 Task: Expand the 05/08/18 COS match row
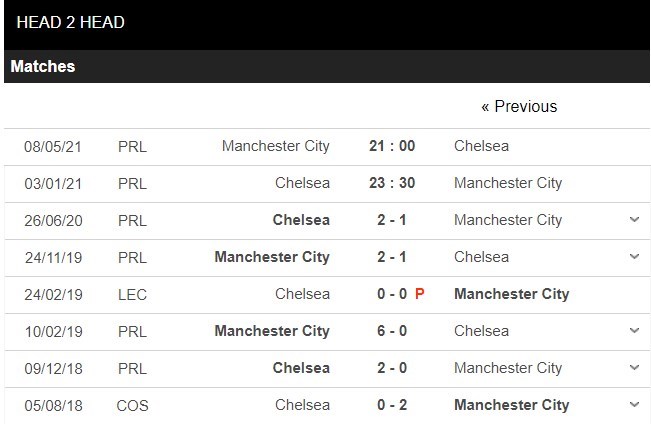[x=634, y=405]
